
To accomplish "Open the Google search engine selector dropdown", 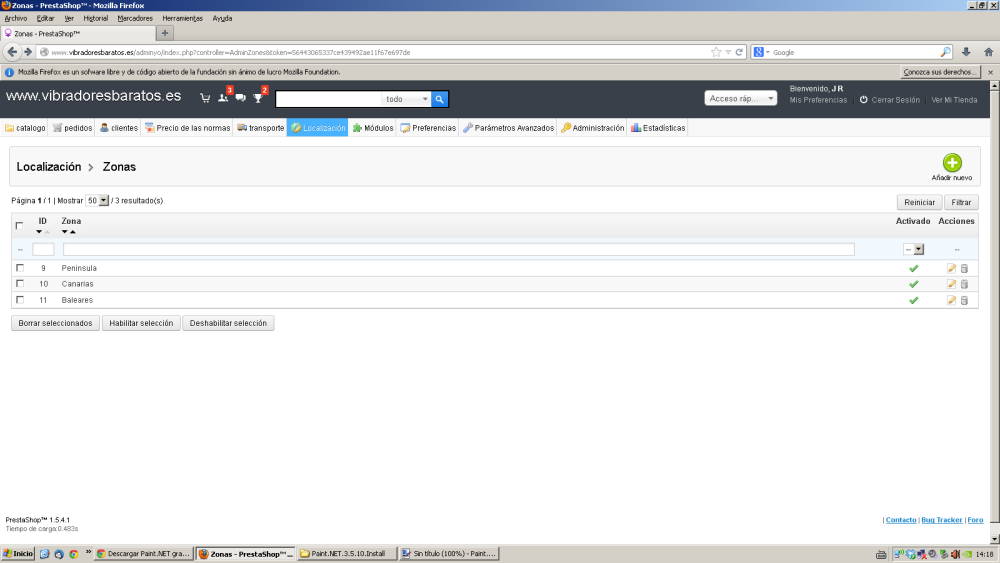I will coord(761,52).
